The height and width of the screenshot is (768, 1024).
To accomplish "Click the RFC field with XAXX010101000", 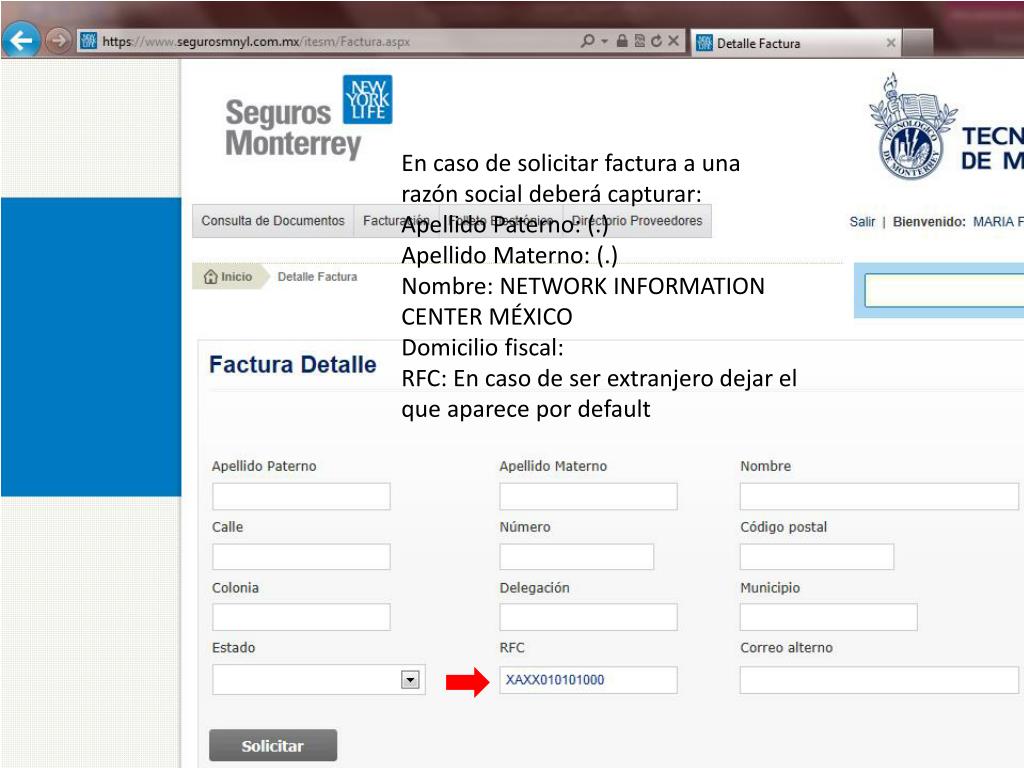I will click(588, 680).
